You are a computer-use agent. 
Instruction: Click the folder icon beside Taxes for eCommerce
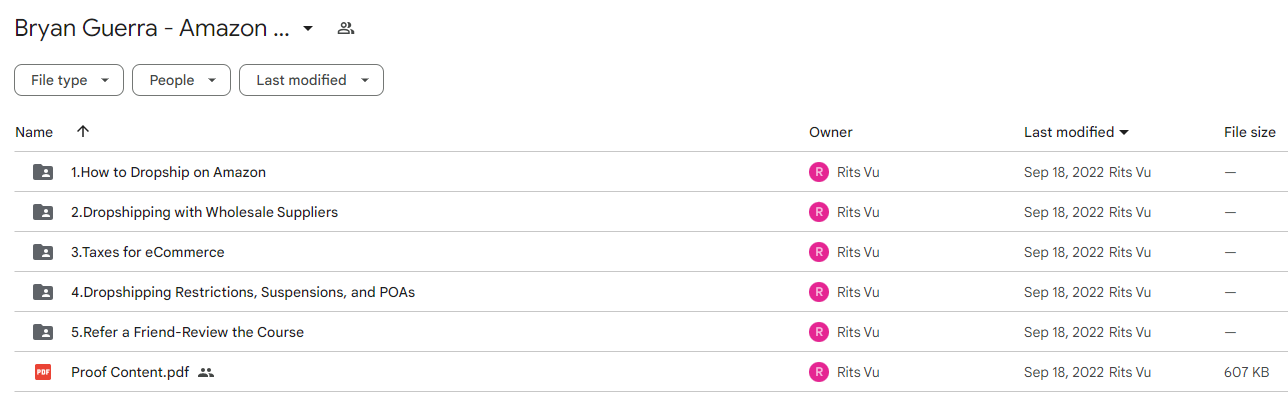[43, 252]
